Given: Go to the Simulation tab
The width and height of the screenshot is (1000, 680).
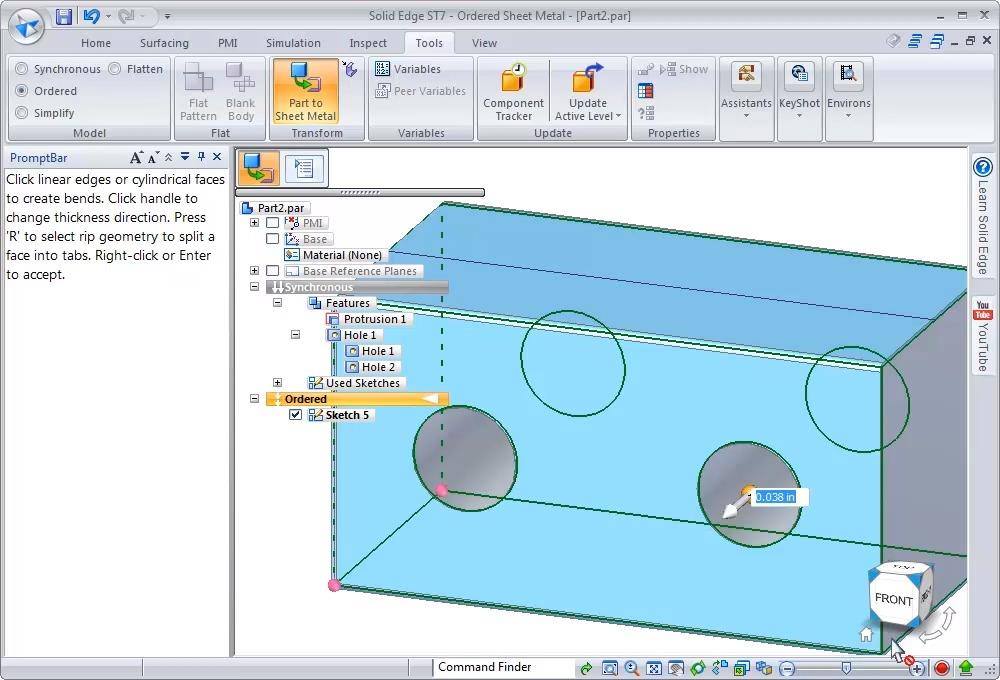Looking at the screenshot, I should coord(293,43).
